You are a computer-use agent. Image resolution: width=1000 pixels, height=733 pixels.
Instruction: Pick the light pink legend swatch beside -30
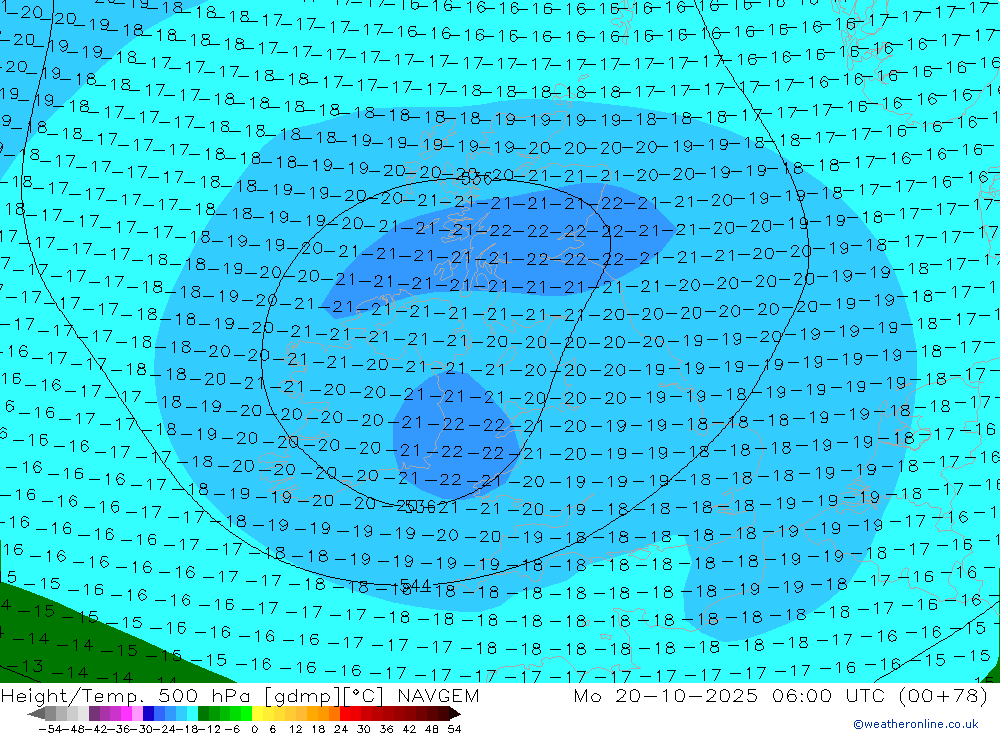pos(137,713)
